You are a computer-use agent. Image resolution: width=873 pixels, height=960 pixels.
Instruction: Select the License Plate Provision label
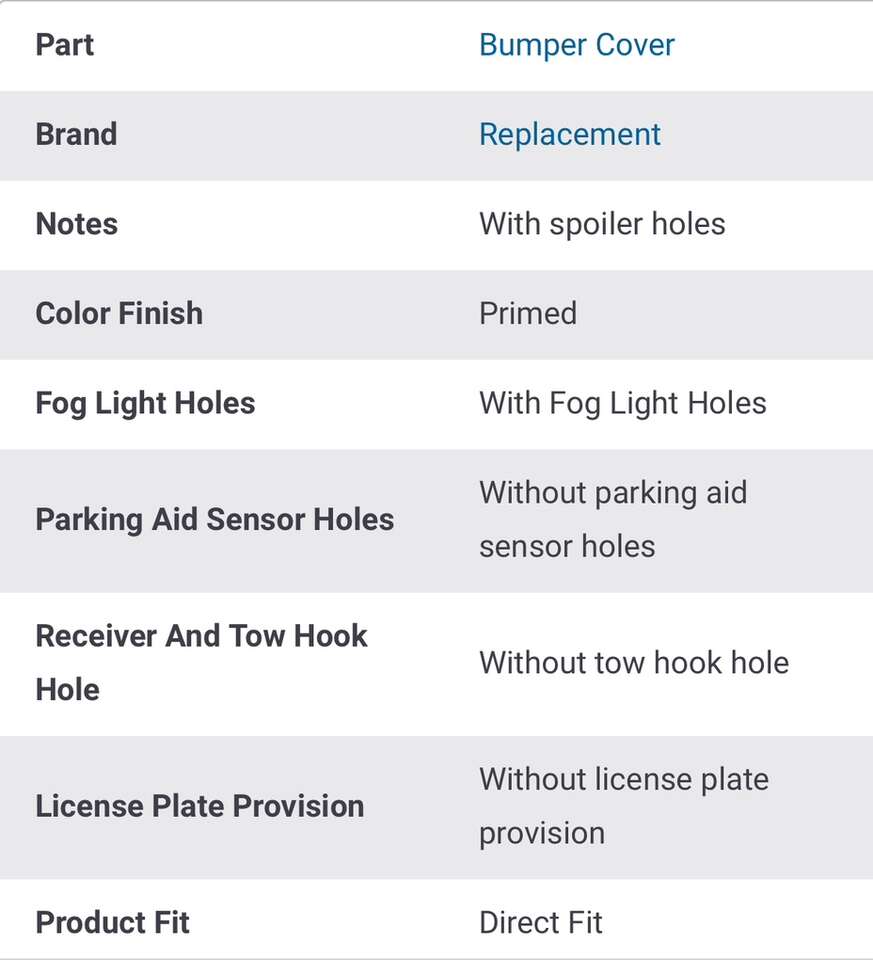pyautogui.click(x=199, y=807)
